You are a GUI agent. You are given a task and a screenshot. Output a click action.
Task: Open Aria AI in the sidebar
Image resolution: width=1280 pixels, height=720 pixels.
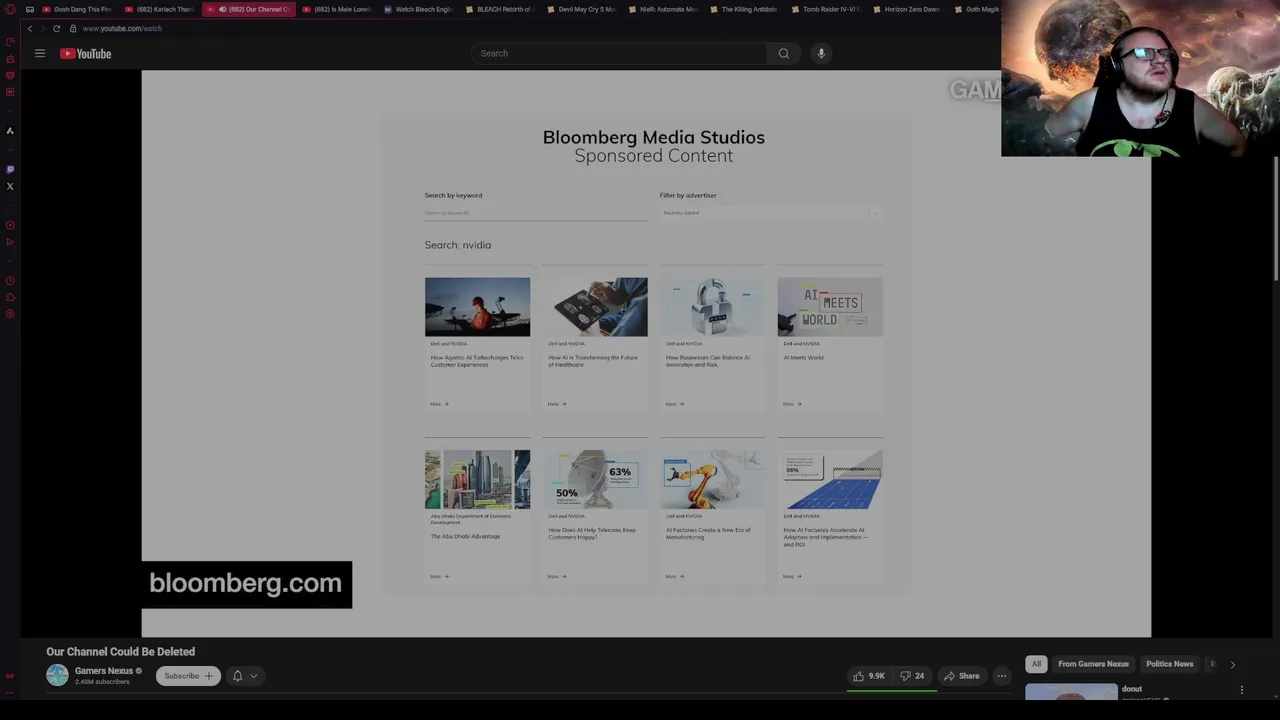click(10, 130)
